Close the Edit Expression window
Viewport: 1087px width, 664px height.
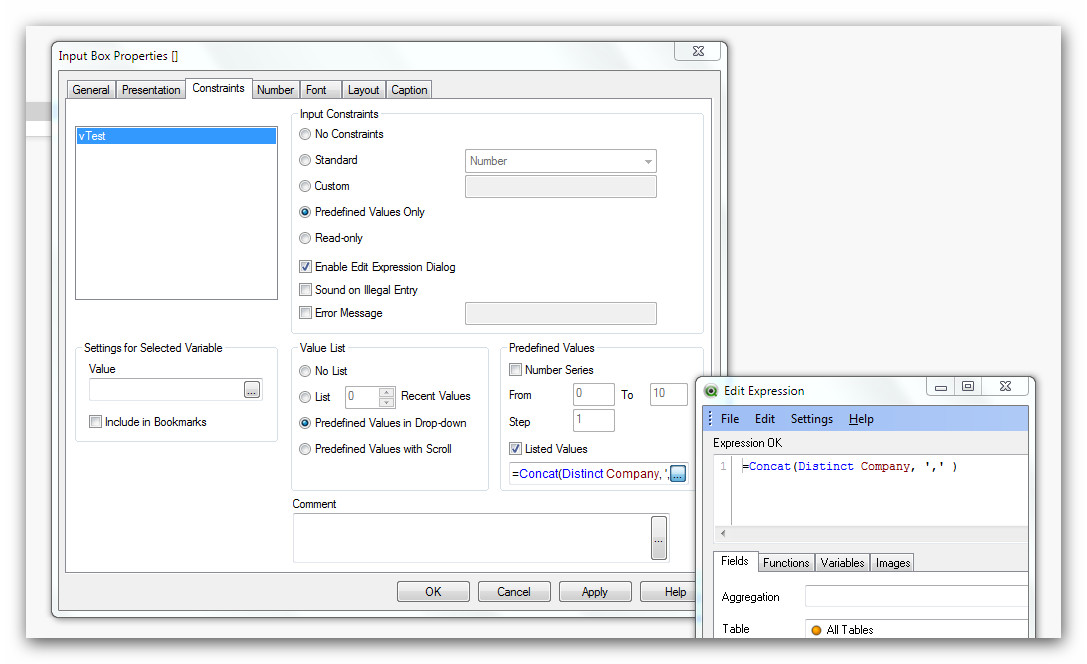[x=1005, y=387]
